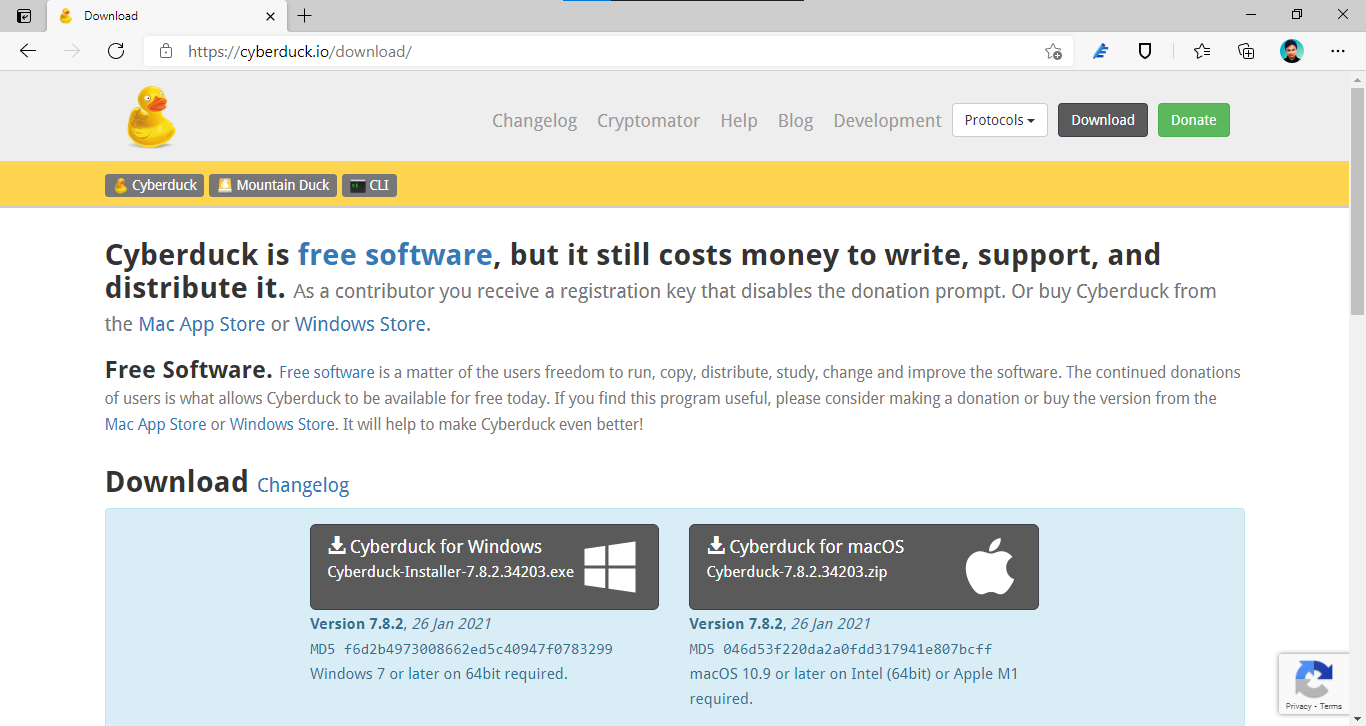This screenshot has height=726, width=1366.
Task: Expand the Protocols dropdown
Action: (1000, 120)
